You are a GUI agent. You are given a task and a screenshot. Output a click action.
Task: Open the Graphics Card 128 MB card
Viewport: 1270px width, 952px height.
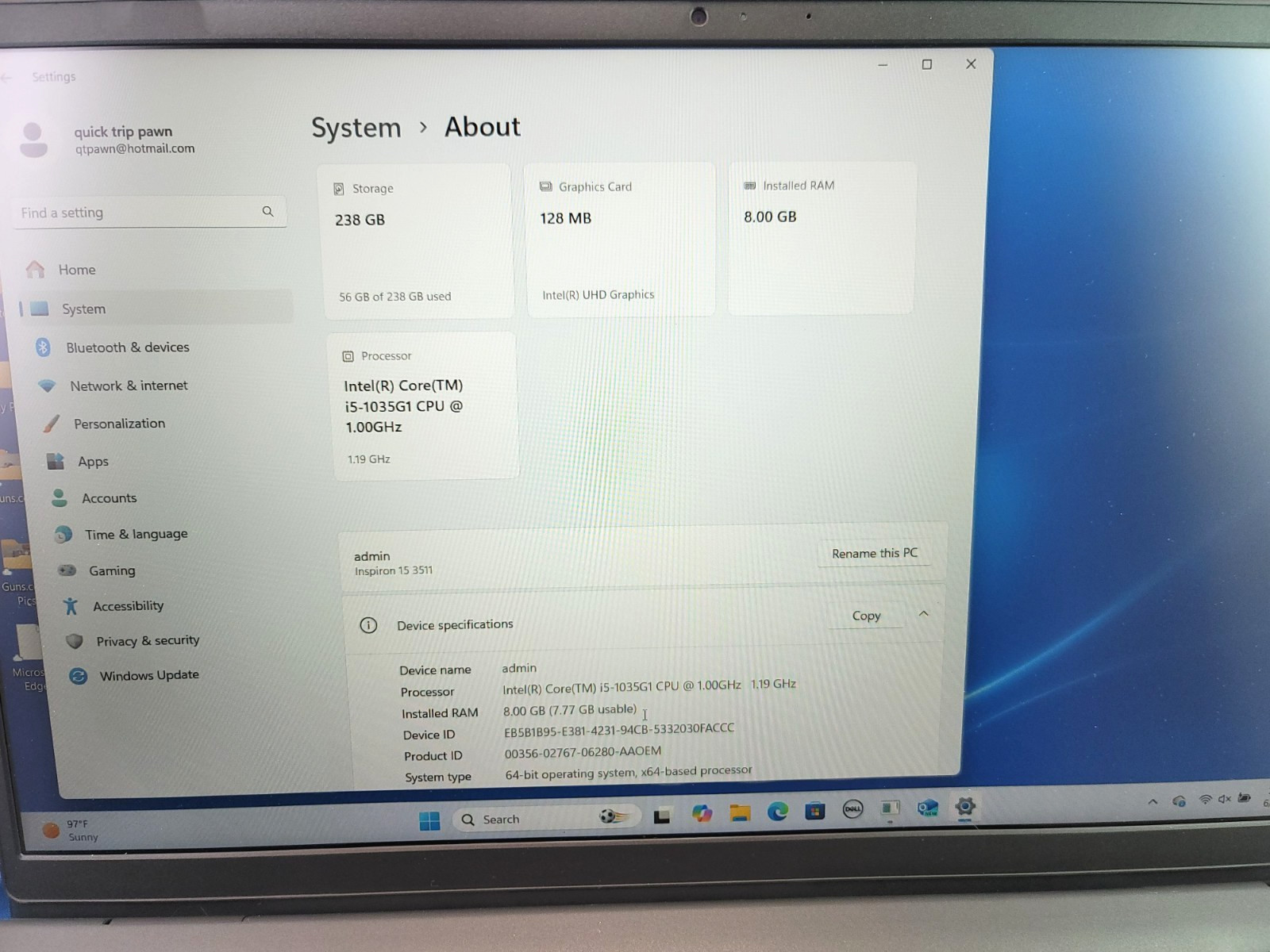[x=621, y=240]
